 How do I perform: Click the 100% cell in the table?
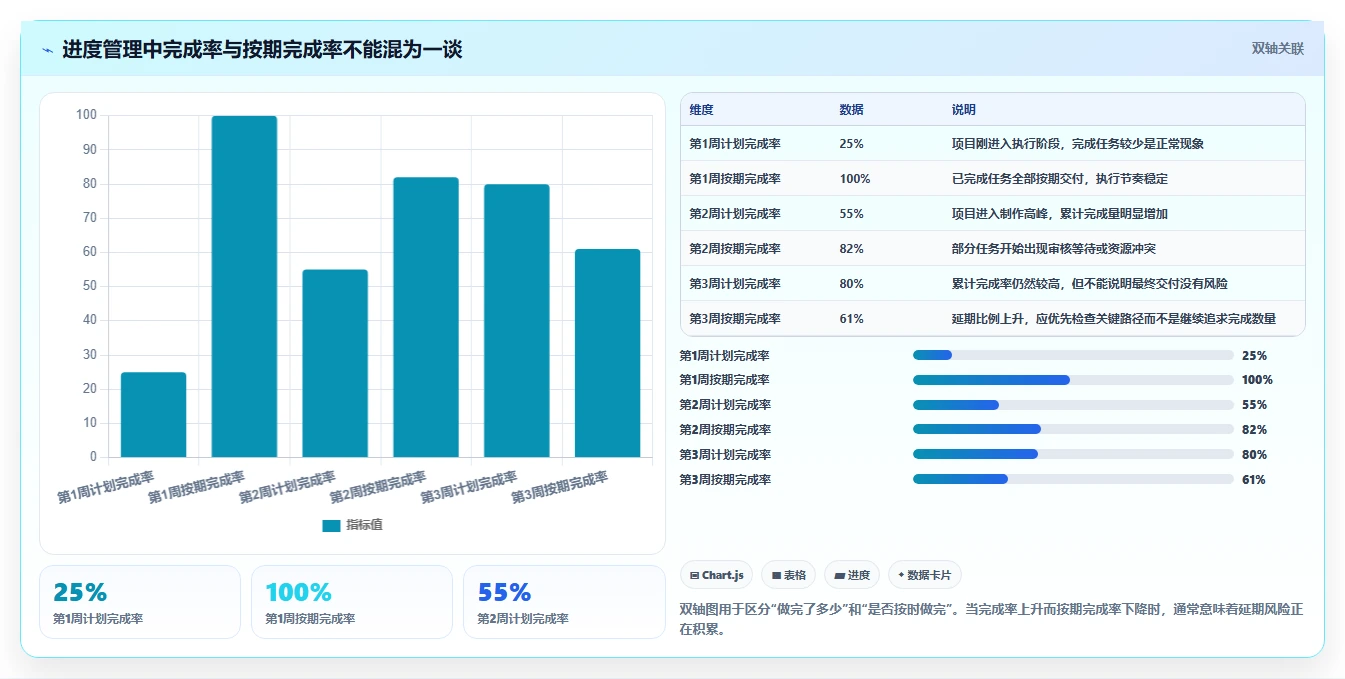click(855, 179)
